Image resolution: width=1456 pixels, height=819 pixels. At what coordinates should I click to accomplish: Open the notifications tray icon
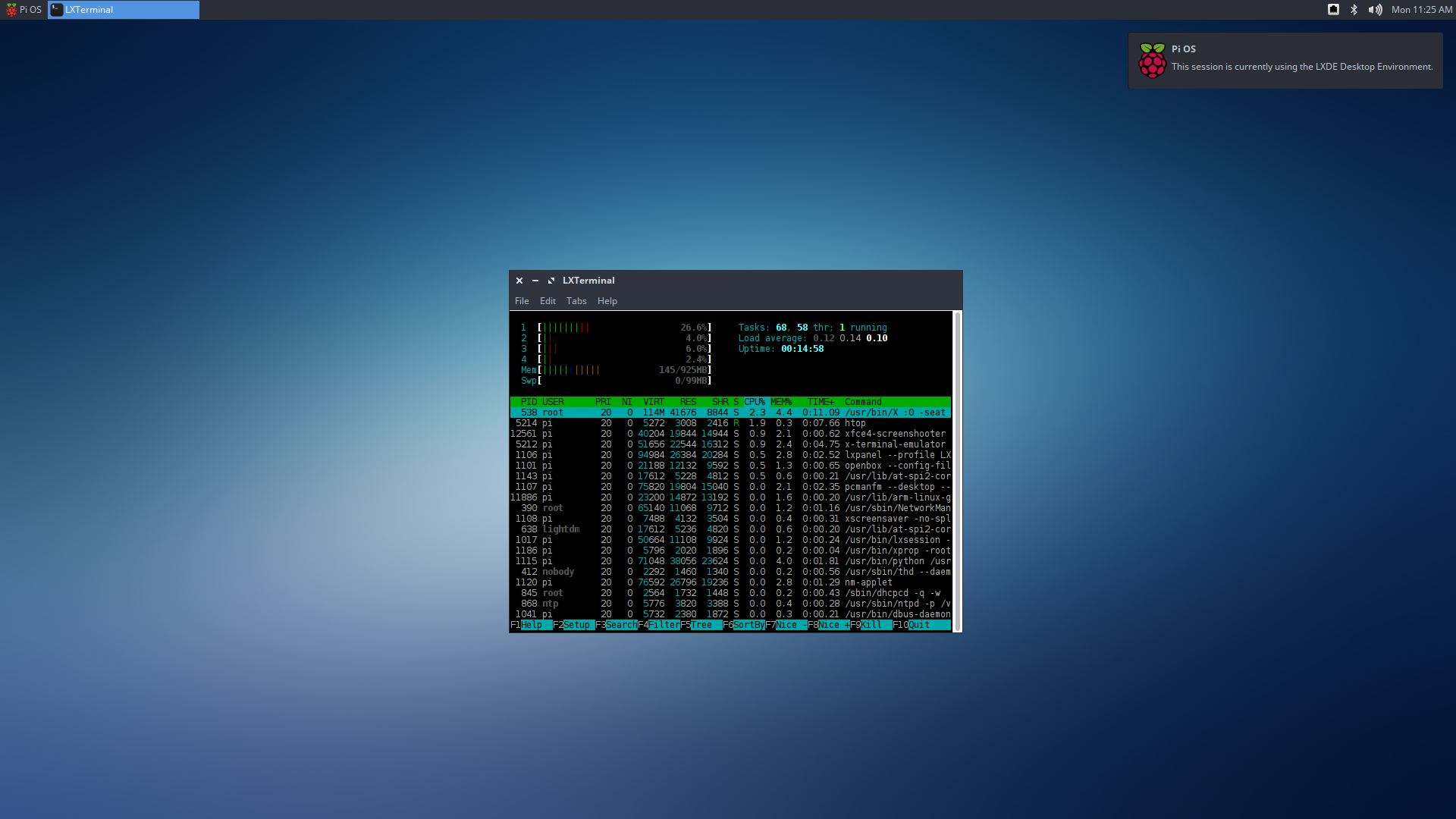pyautogui.click(x=1333, y=10)
